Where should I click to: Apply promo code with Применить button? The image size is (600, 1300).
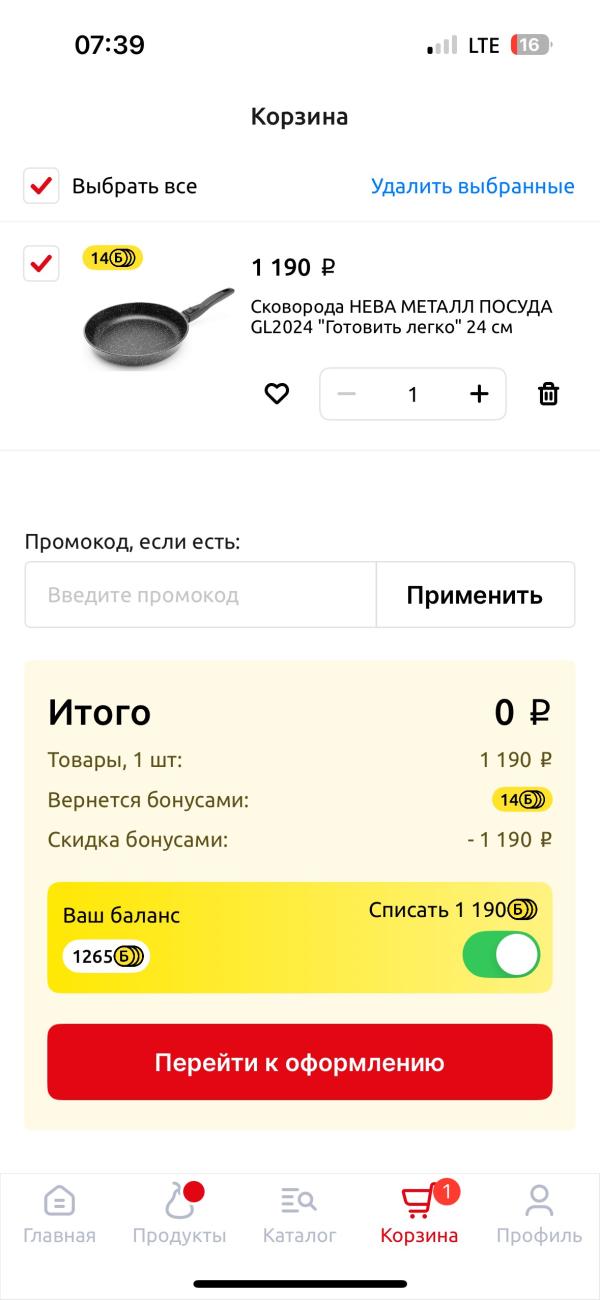(x=475, y=595)
